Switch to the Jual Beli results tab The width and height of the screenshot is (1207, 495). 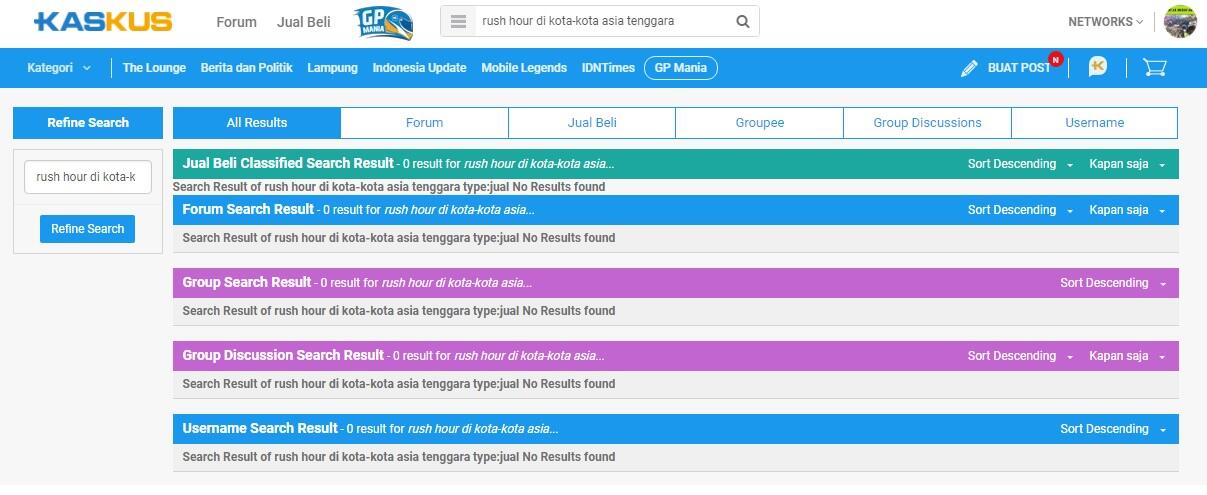click(x=592, y=122)
